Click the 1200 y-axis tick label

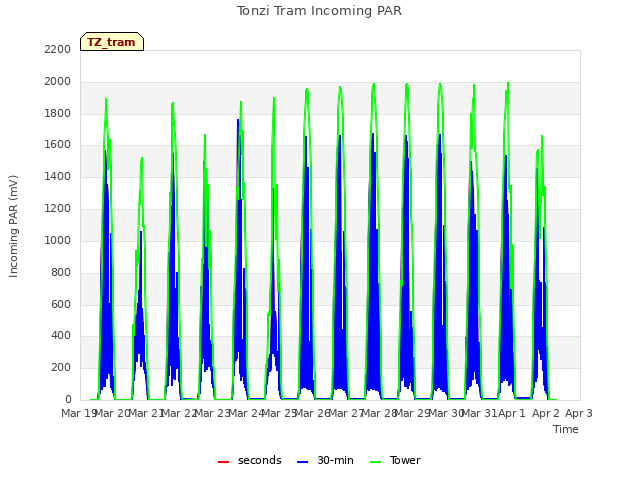(x=58, y=209)
